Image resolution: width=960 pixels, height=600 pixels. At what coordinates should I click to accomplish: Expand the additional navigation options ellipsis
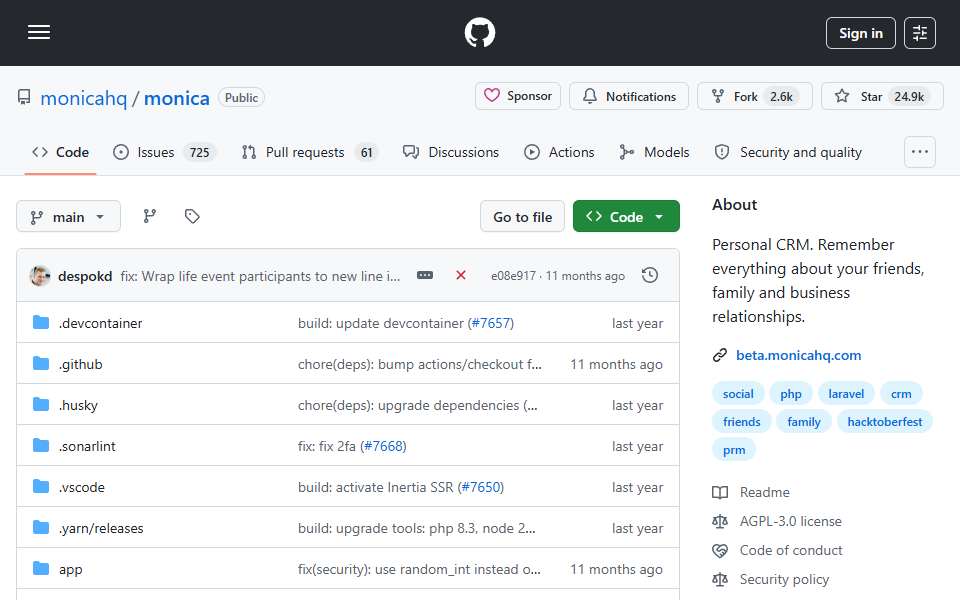click(920, 152)
